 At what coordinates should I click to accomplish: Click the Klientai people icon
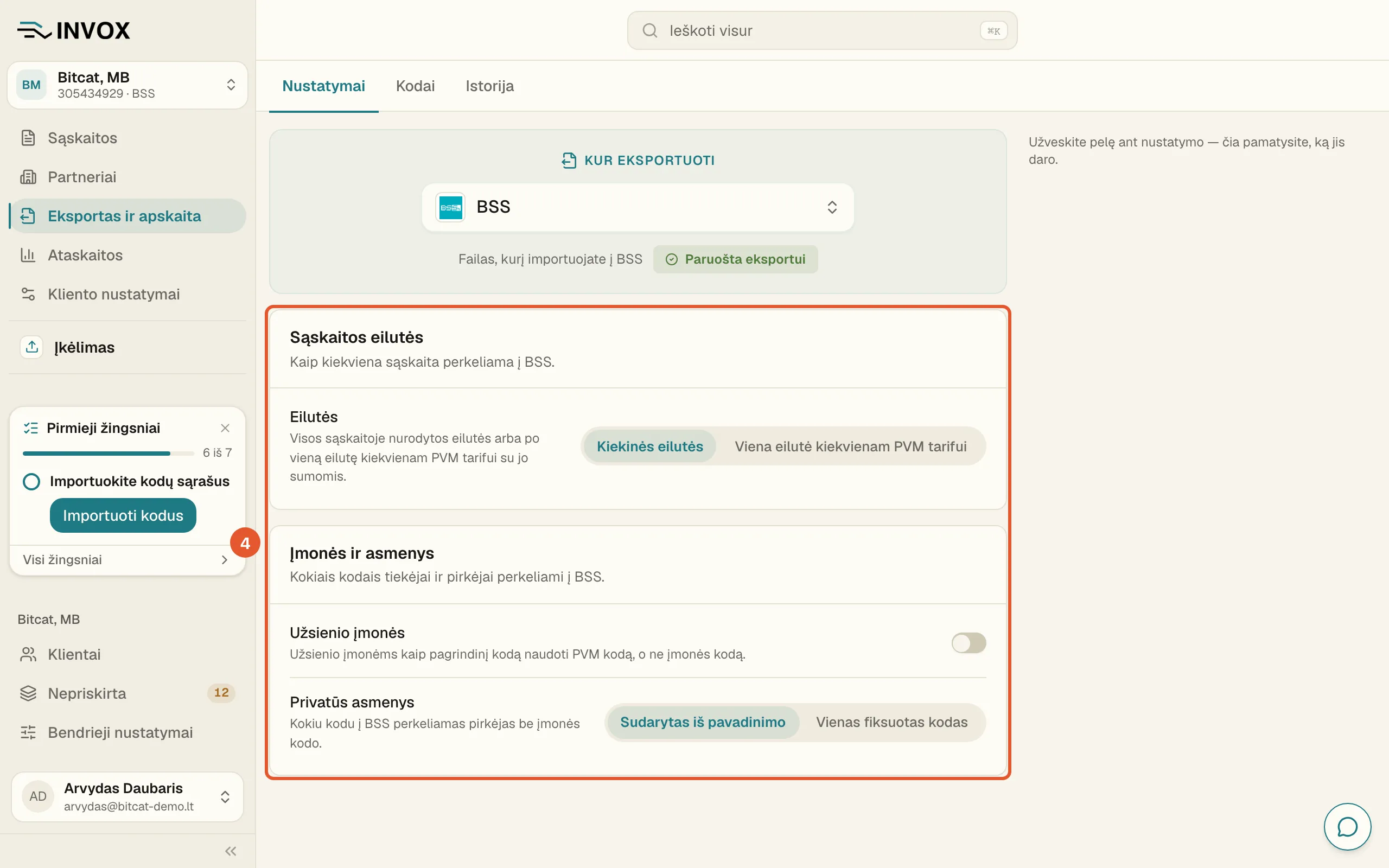(x=28, y=654)
